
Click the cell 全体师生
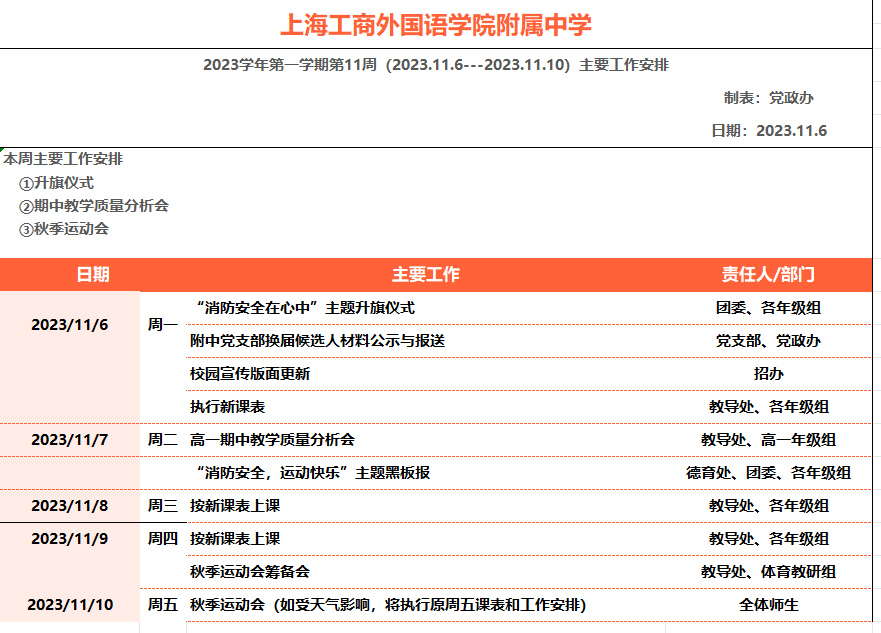768,605
